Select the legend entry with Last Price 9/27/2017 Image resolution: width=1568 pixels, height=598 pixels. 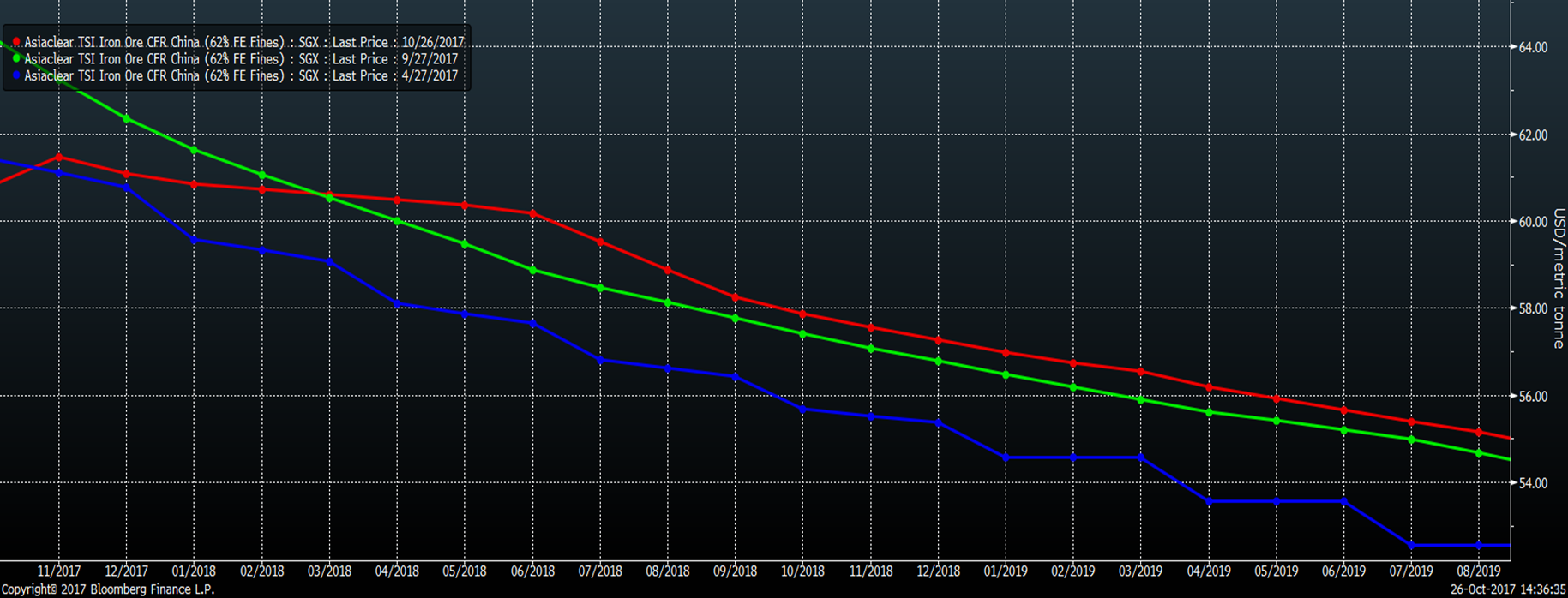click(240, 59)
